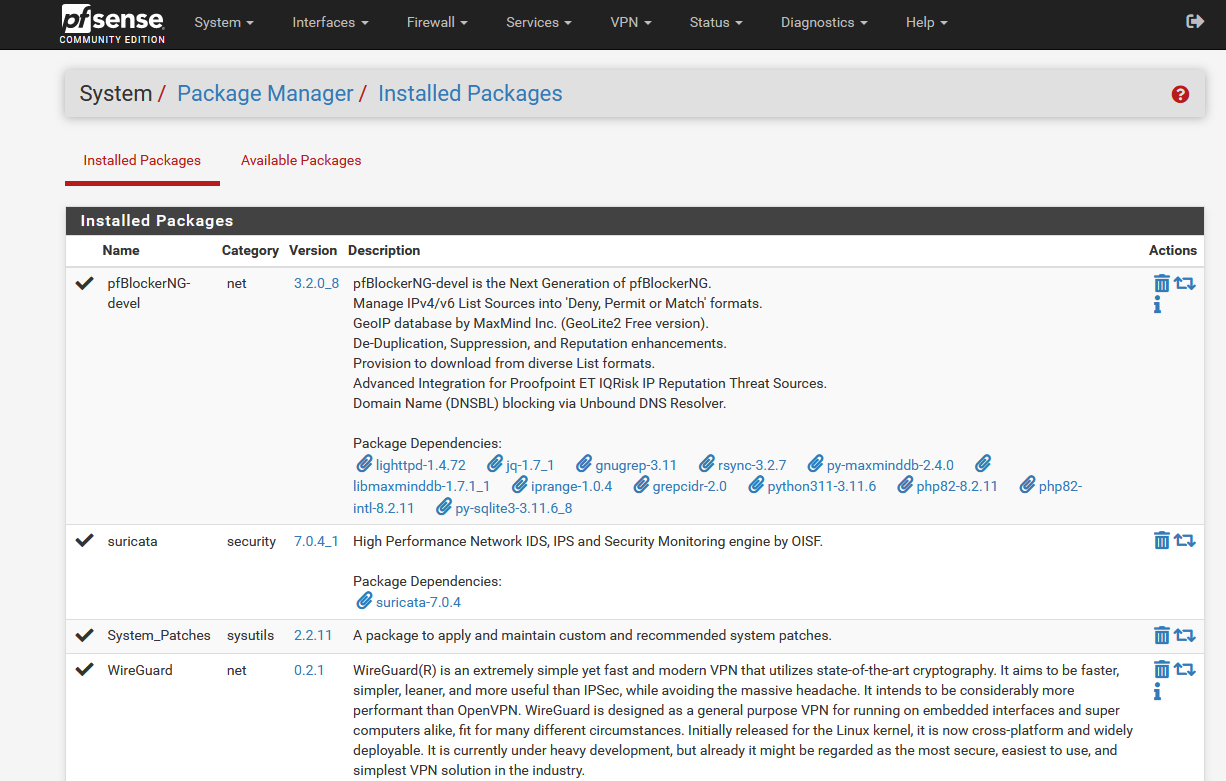
Task: Click the red help question mark icon
Action: tap(1180, 94)
